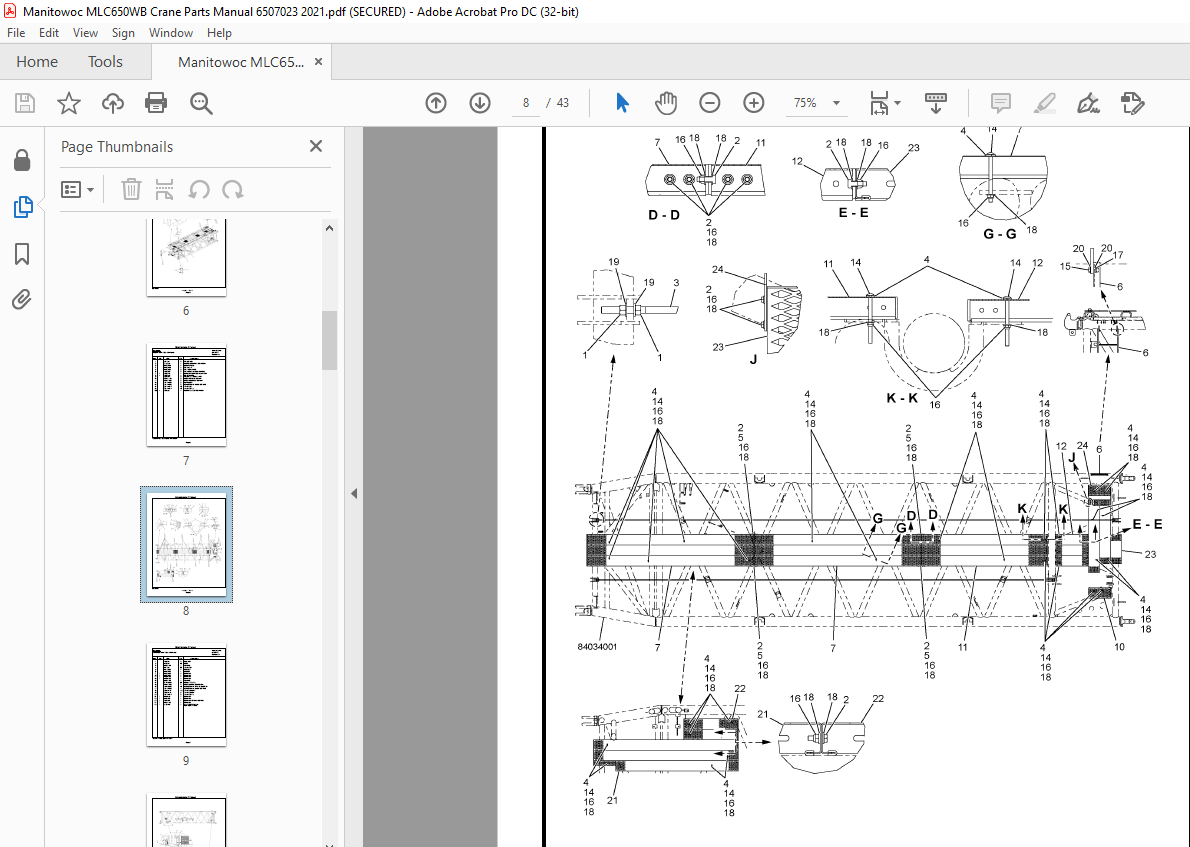Screen dimensions: 1190x847
Task: Add document to starred favorites
Action: [69, 103]
